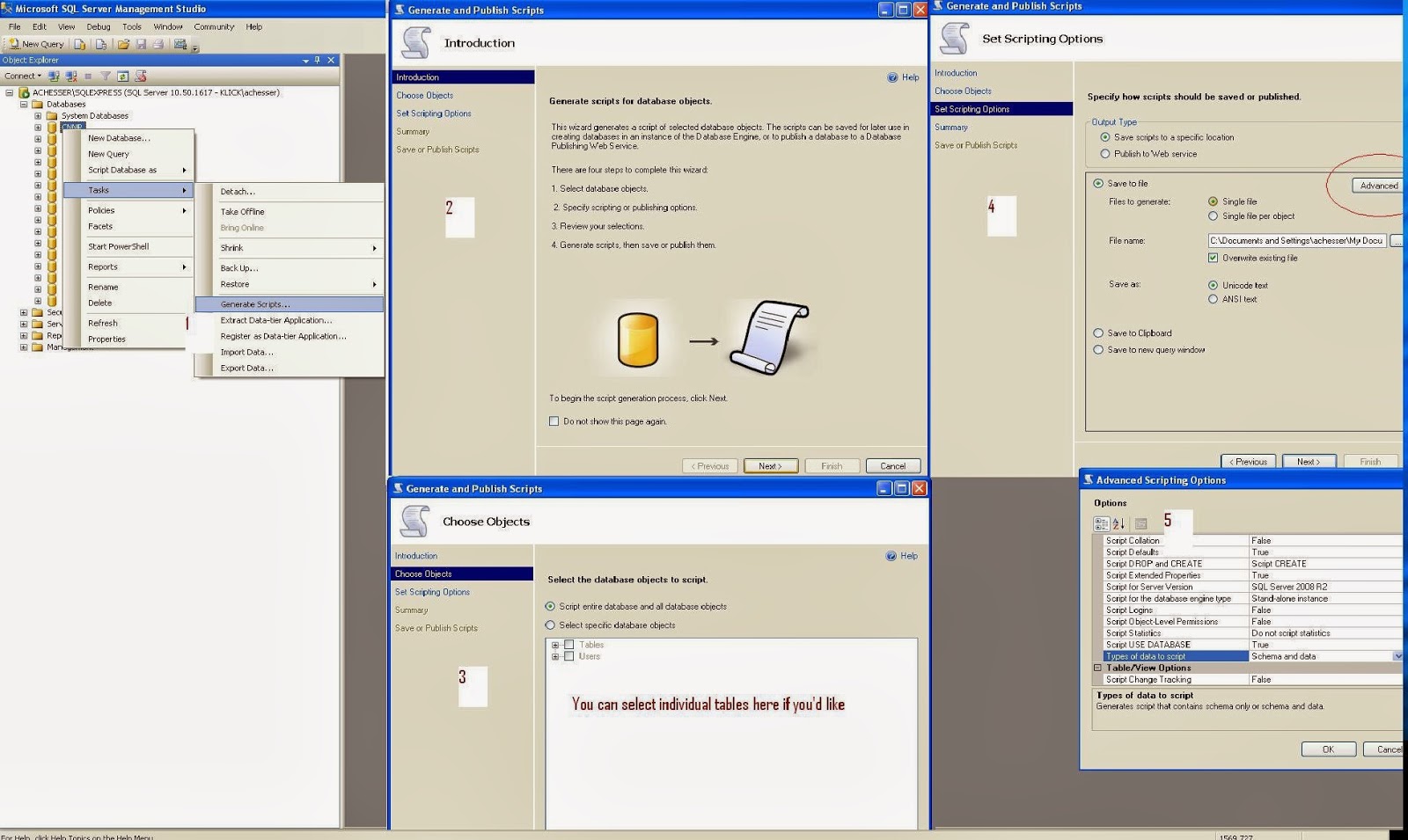Click the Open File folder toolbar icon
This screenshot has height=840, width=1408.
coord(123,44)
